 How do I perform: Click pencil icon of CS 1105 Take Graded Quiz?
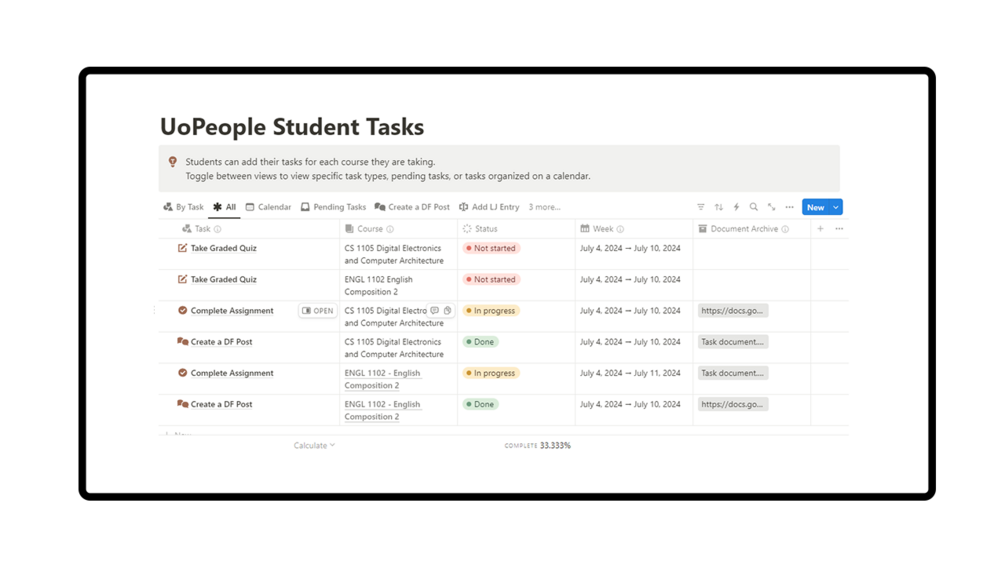(x=183, y=248)
